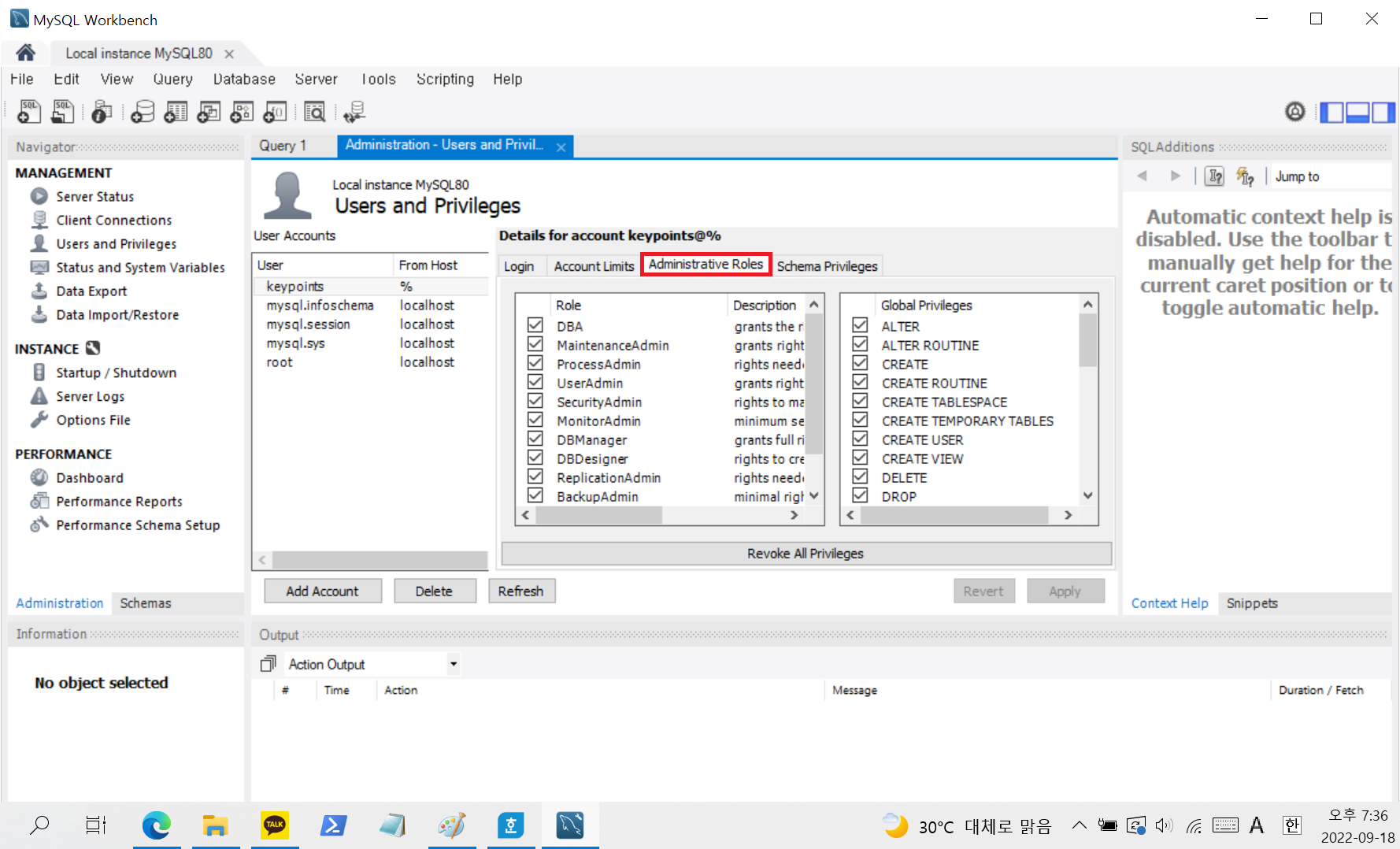Toggle the ProcessAdmin role checkbox

click(535, 363)
